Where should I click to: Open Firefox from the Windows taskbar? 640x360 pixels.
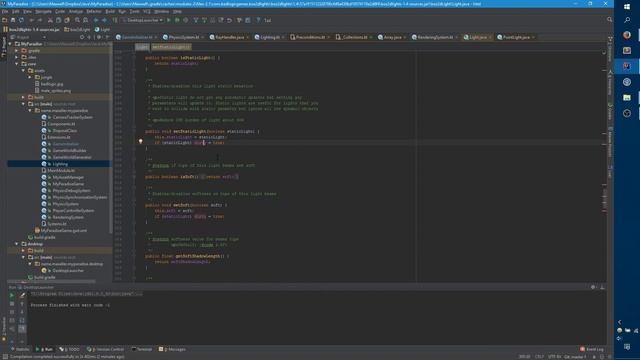pos(627,35)
